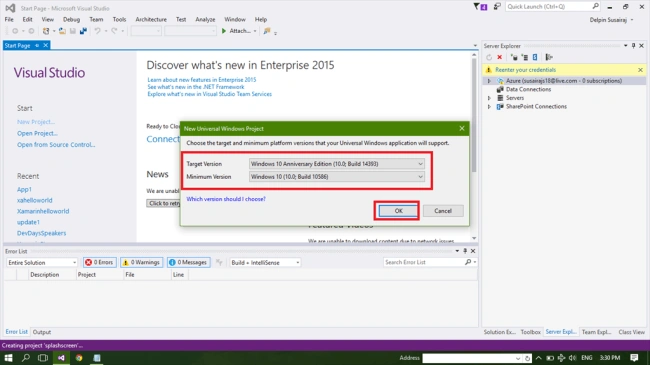Click the Redo toolbar icon
The height and width of the screenshot is (365, 650).
point(114,31)
